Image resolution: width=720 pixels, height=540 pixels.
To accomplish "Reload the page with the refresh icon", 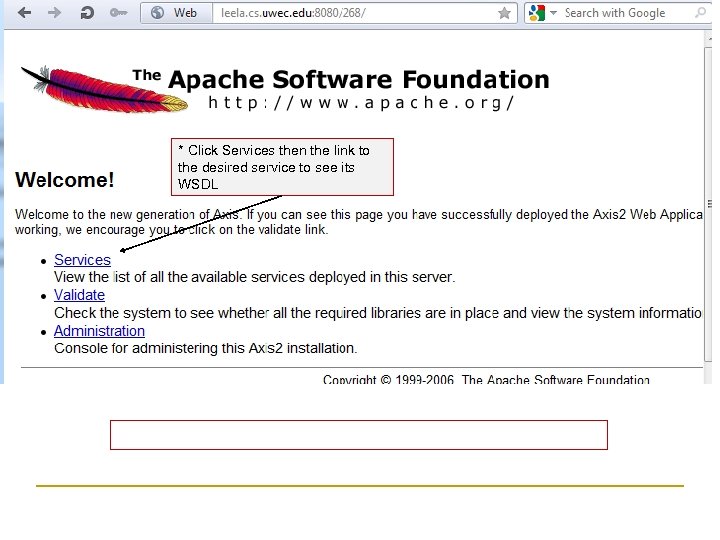I will pyautogui.click(x=86, y=13).
